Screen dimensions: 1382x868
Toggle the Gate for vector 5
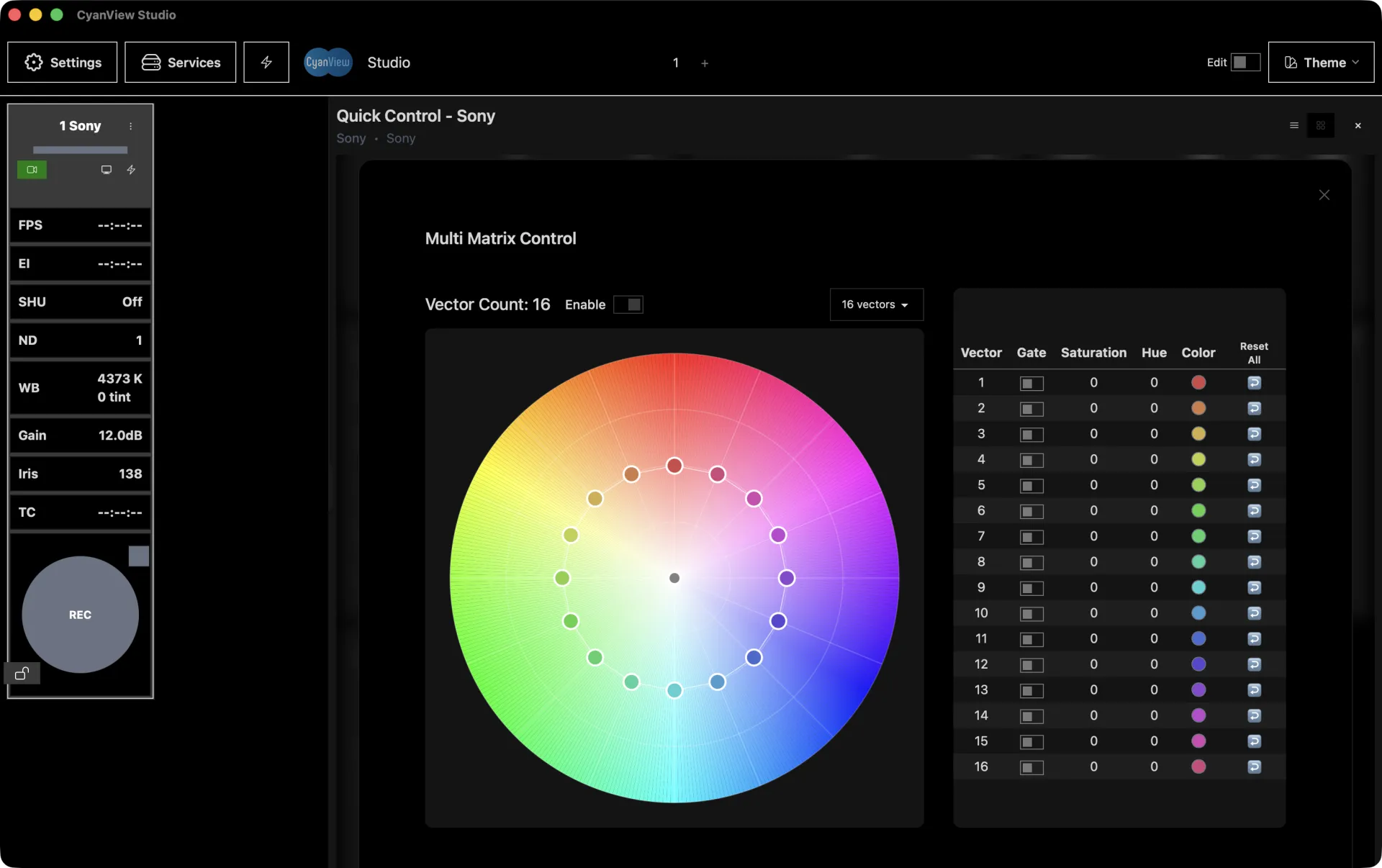(x=1031, y=486)
